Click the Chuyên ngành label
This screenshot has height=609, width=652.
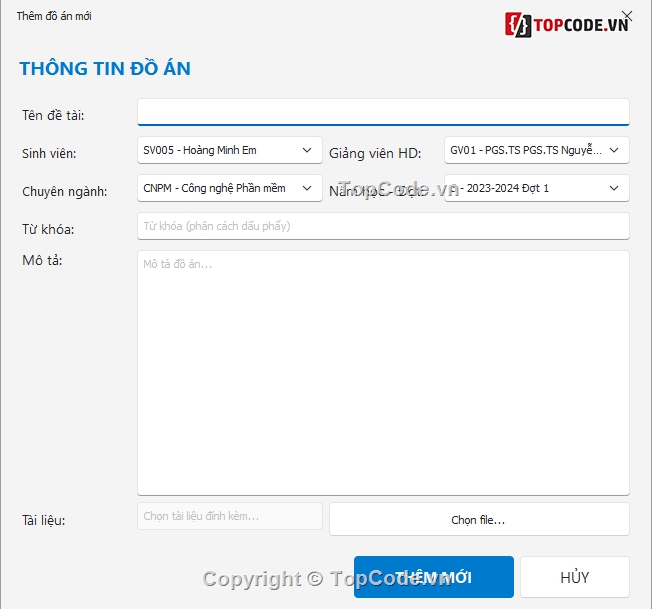pyautogui.click(x=64, y=192)
